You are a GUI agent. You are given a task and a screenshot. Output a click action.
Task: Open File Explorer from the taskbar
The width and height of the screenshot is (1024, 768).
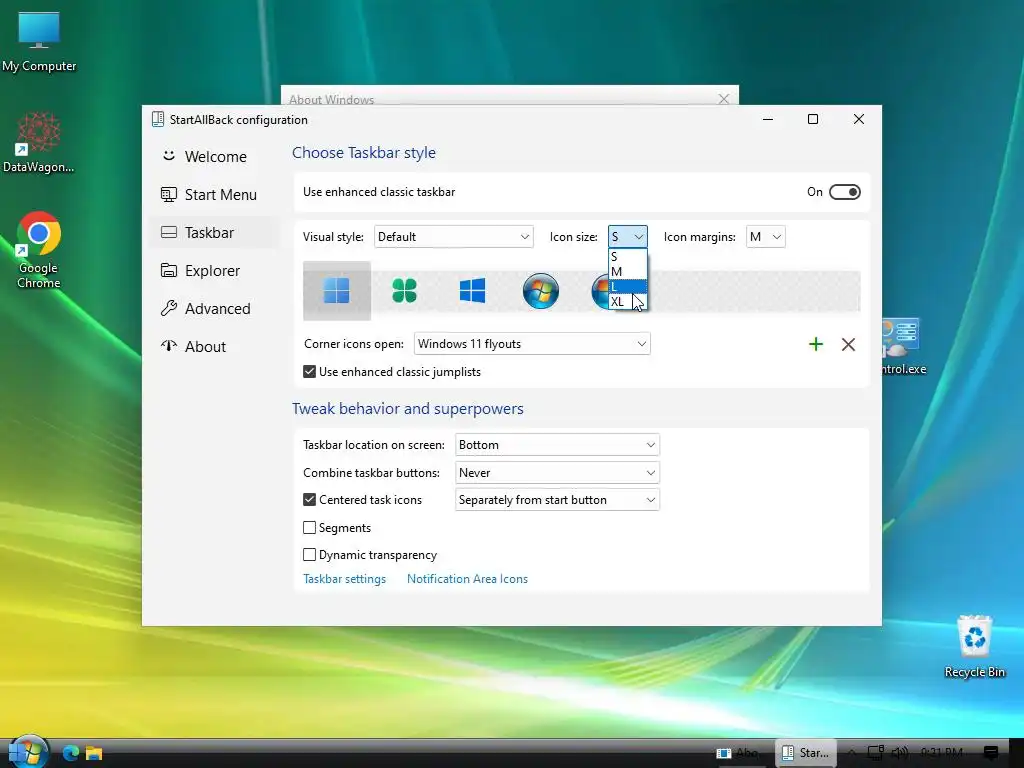(x=94, y=753)
